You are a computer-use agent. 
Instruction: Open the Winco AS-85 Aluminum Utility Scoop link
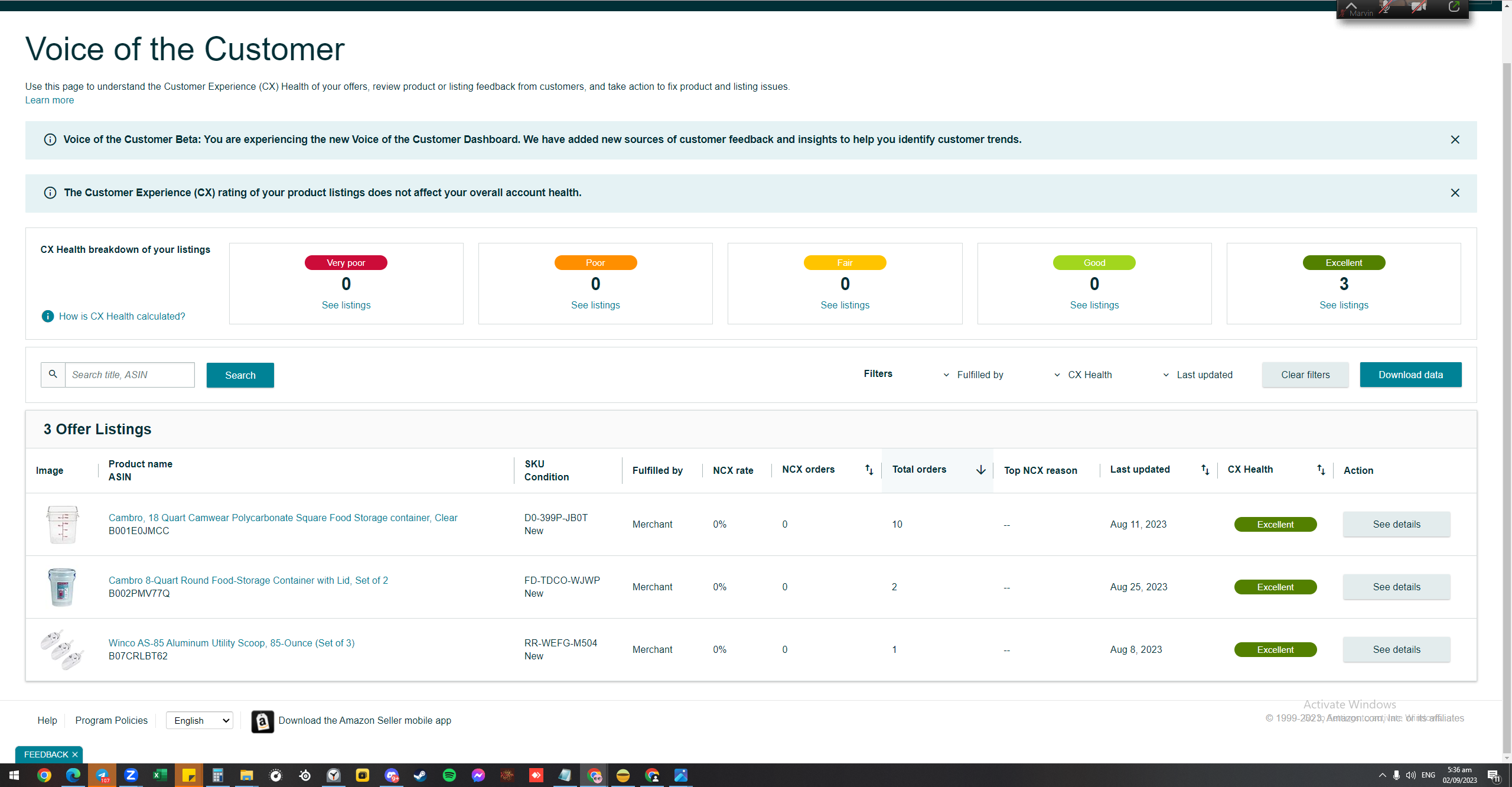point(232,643)
